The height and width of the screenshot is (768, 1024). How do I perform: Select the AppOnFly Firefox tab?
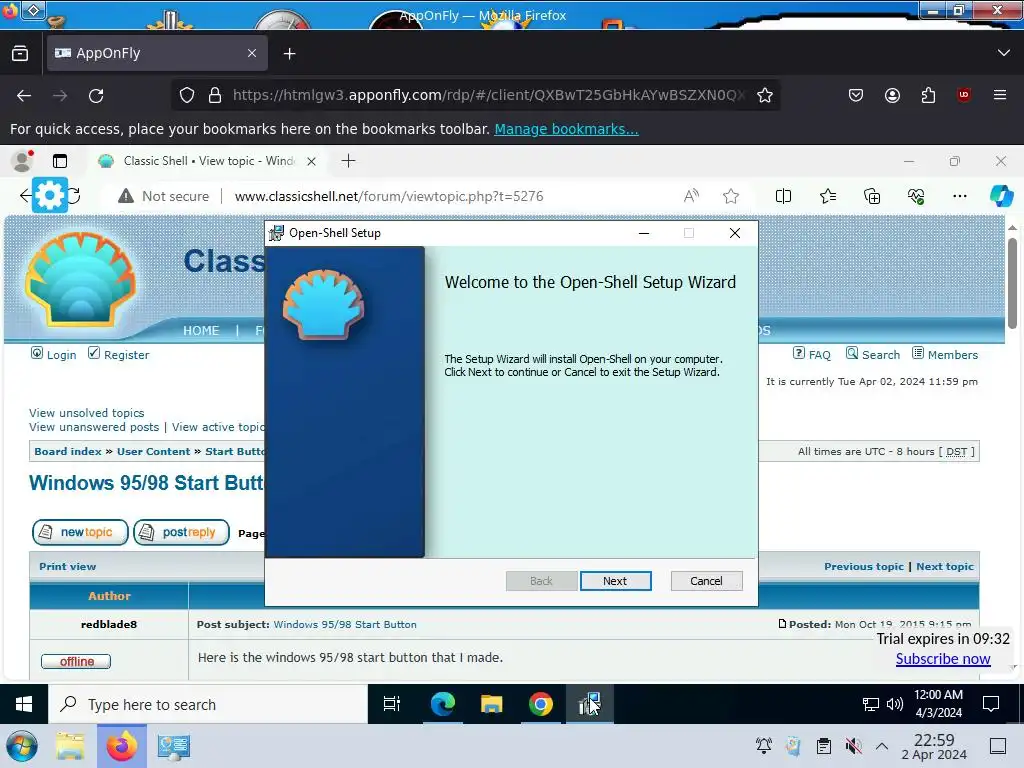point(157,53)
